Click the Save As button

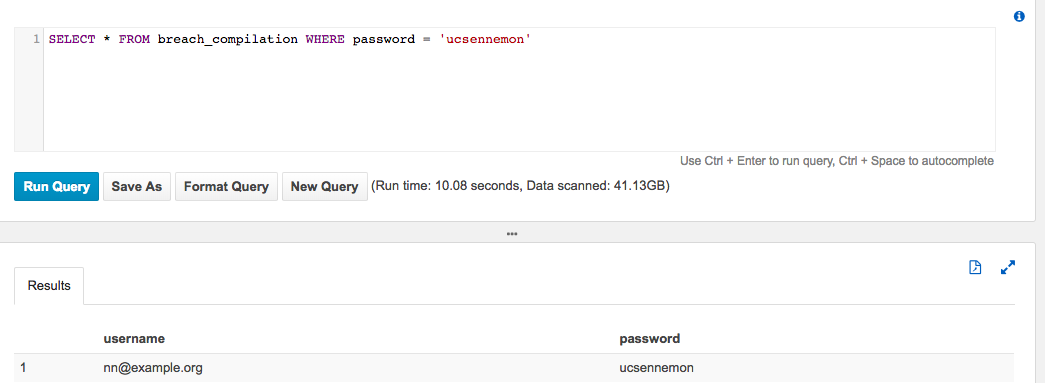137,187
